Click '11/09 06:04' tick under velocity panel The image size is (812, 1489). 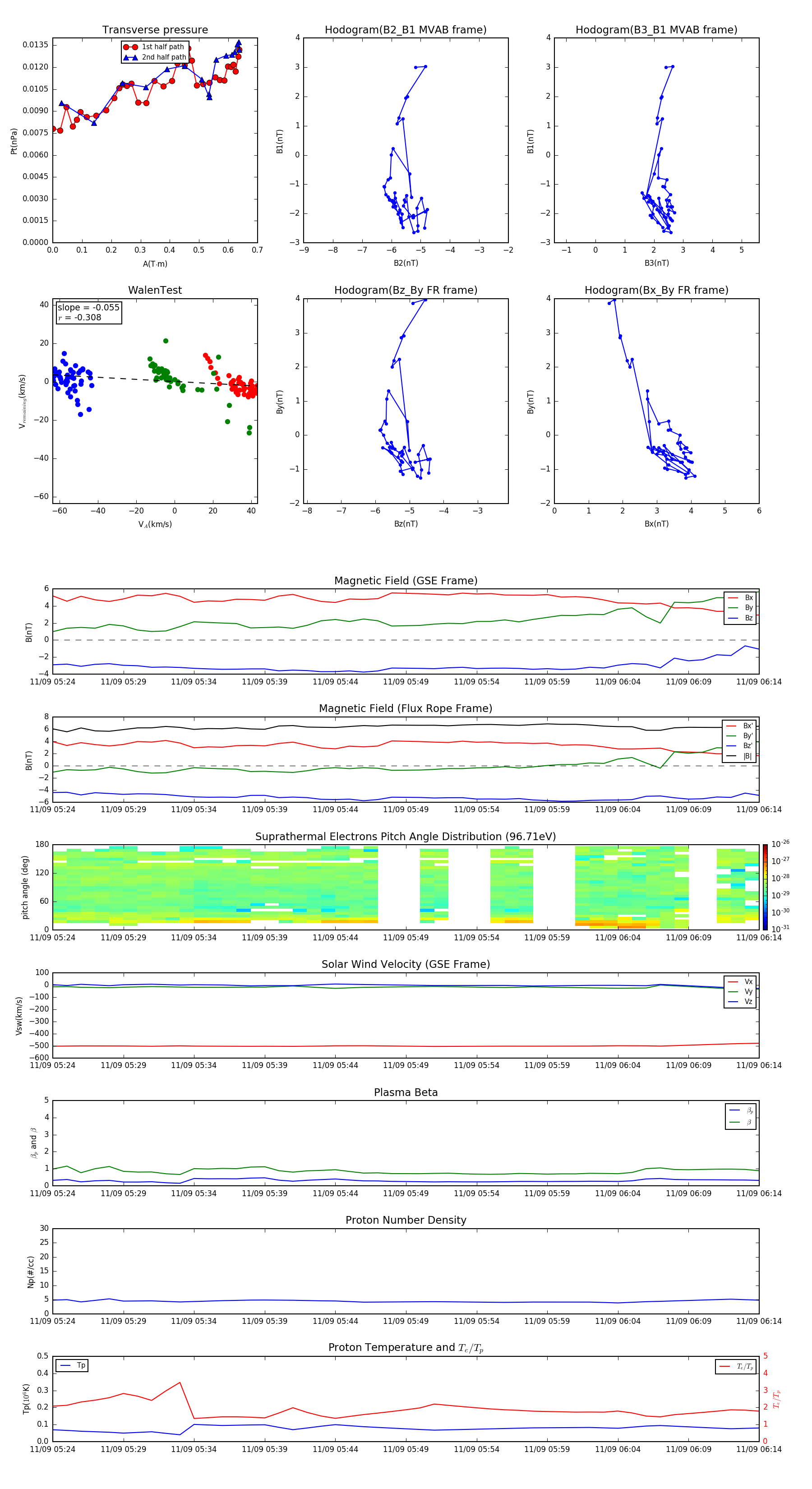618,1065
